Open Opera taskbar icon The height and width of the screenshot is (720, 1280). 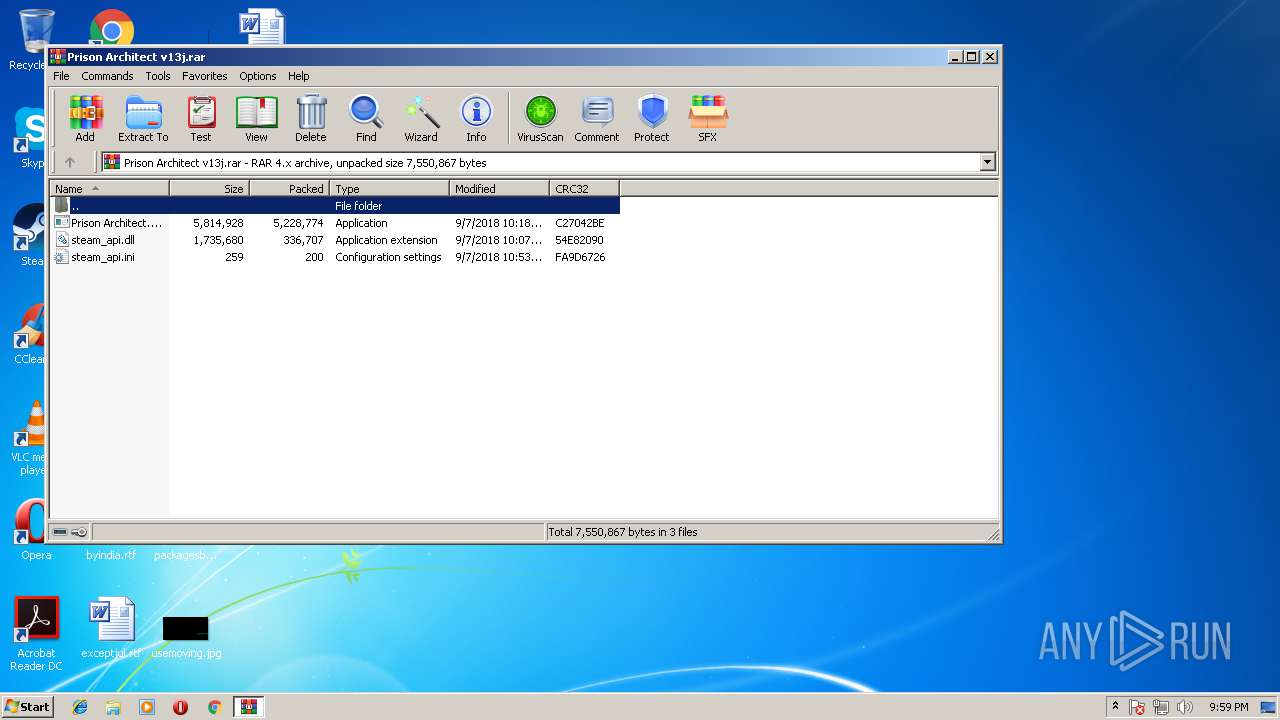(x=180, y=707)
